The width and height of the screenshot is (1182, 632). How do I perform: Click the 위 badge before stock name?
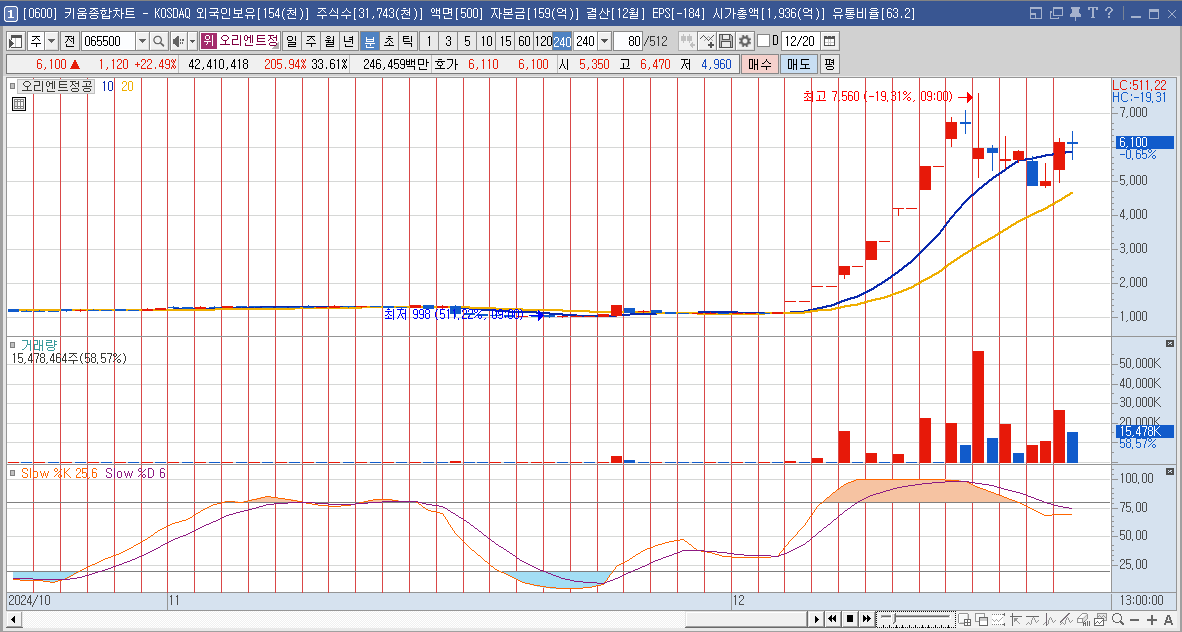tap(209, 41)
